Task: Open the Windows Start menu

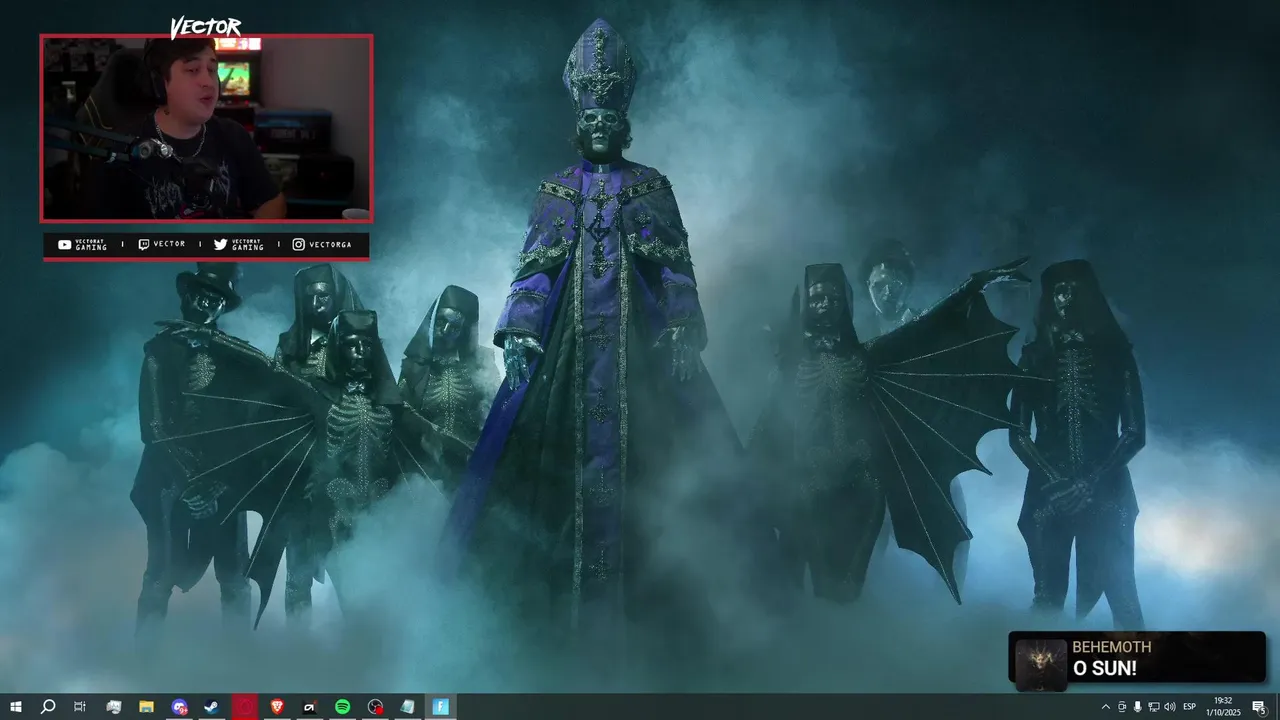Action: [x=15, y=707]
